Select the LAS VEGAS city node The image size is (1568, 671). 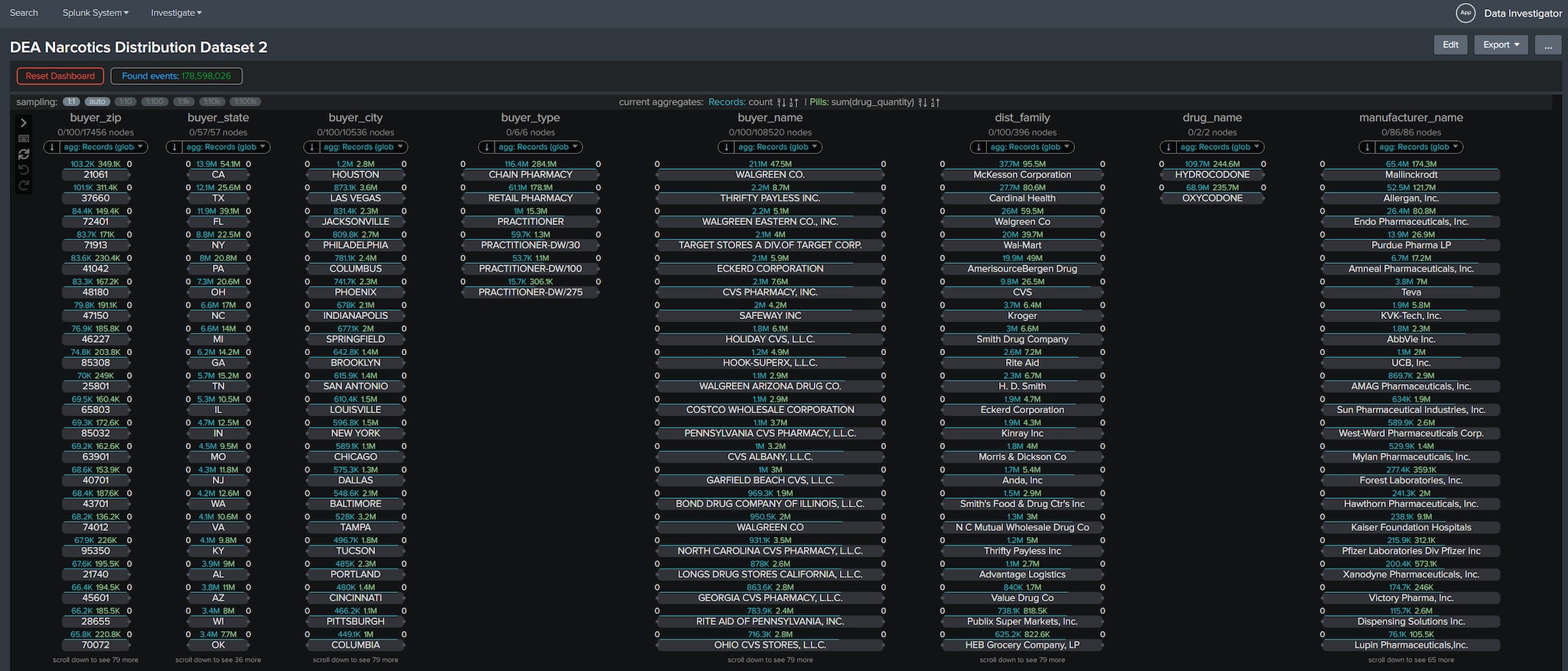355,198
